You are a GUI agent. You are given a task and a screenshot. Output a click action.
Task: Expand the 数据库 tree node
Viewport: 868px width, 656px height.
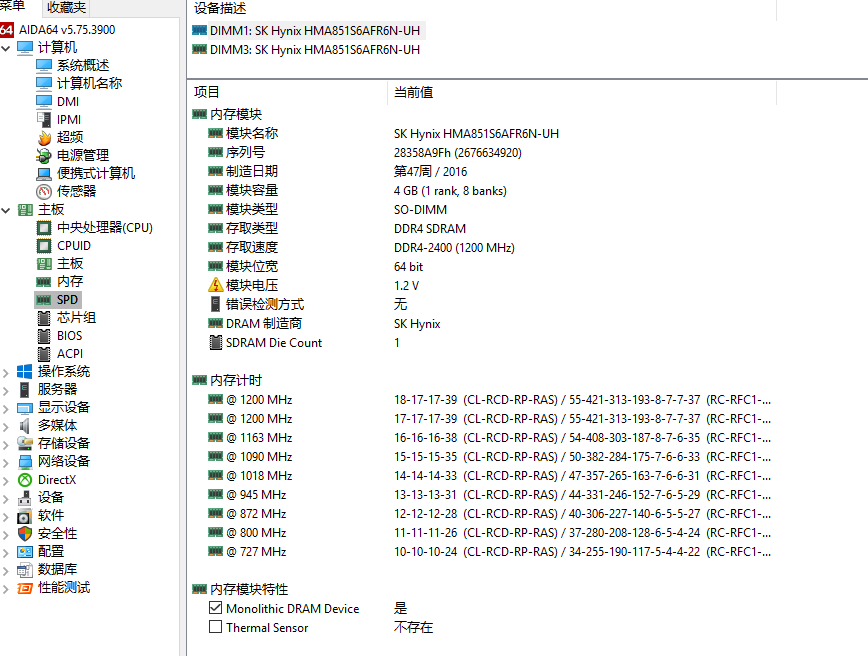6,570
